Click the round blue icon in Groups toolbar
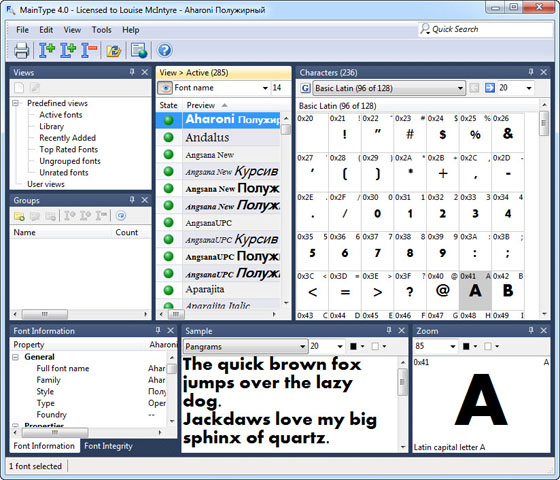Image resolution: width=560 pixels, height=480 pixels. click(121, 215)
